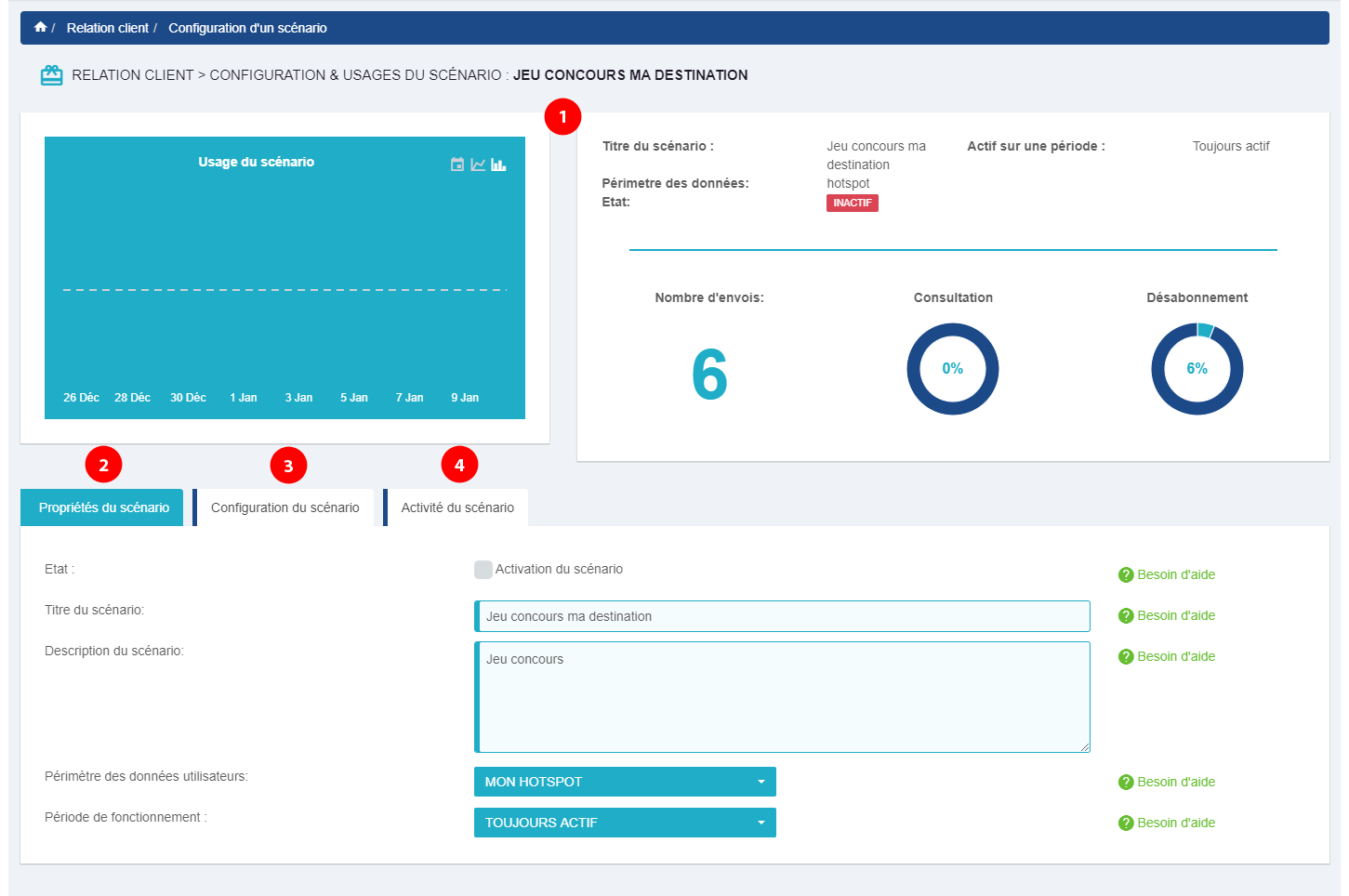This screenshot has height=896, width=1349.
Task: Click the home icon in breadcrumb bar
Action: tap(40, 27)
